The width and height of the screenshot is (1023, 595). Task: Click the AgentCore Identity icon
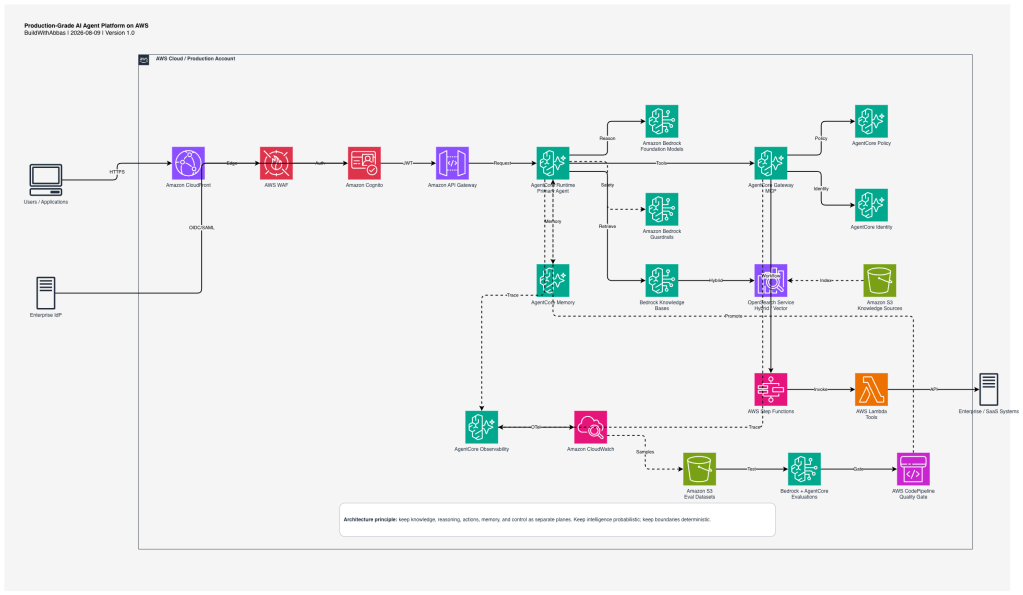point(871,206)
